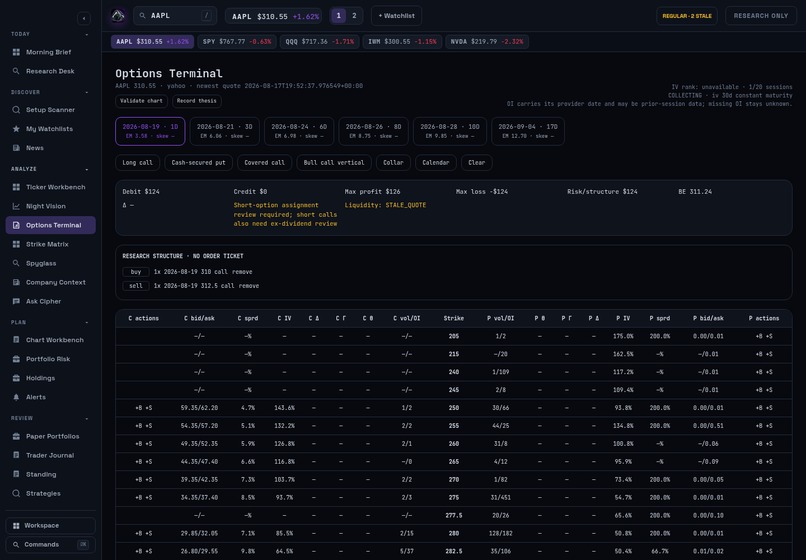Click the News document icon

[16, 148]
